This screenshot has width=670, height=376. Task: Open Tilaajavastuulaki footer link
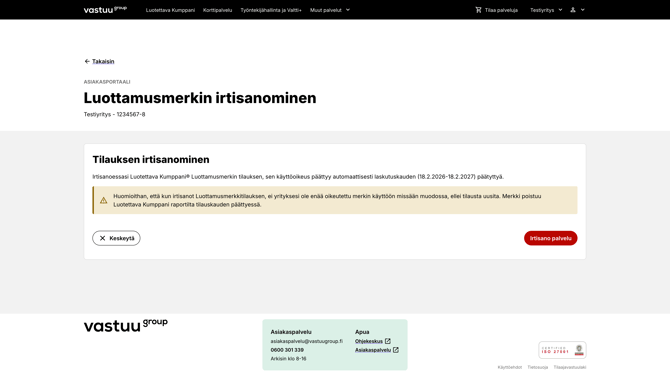[570, 367]
